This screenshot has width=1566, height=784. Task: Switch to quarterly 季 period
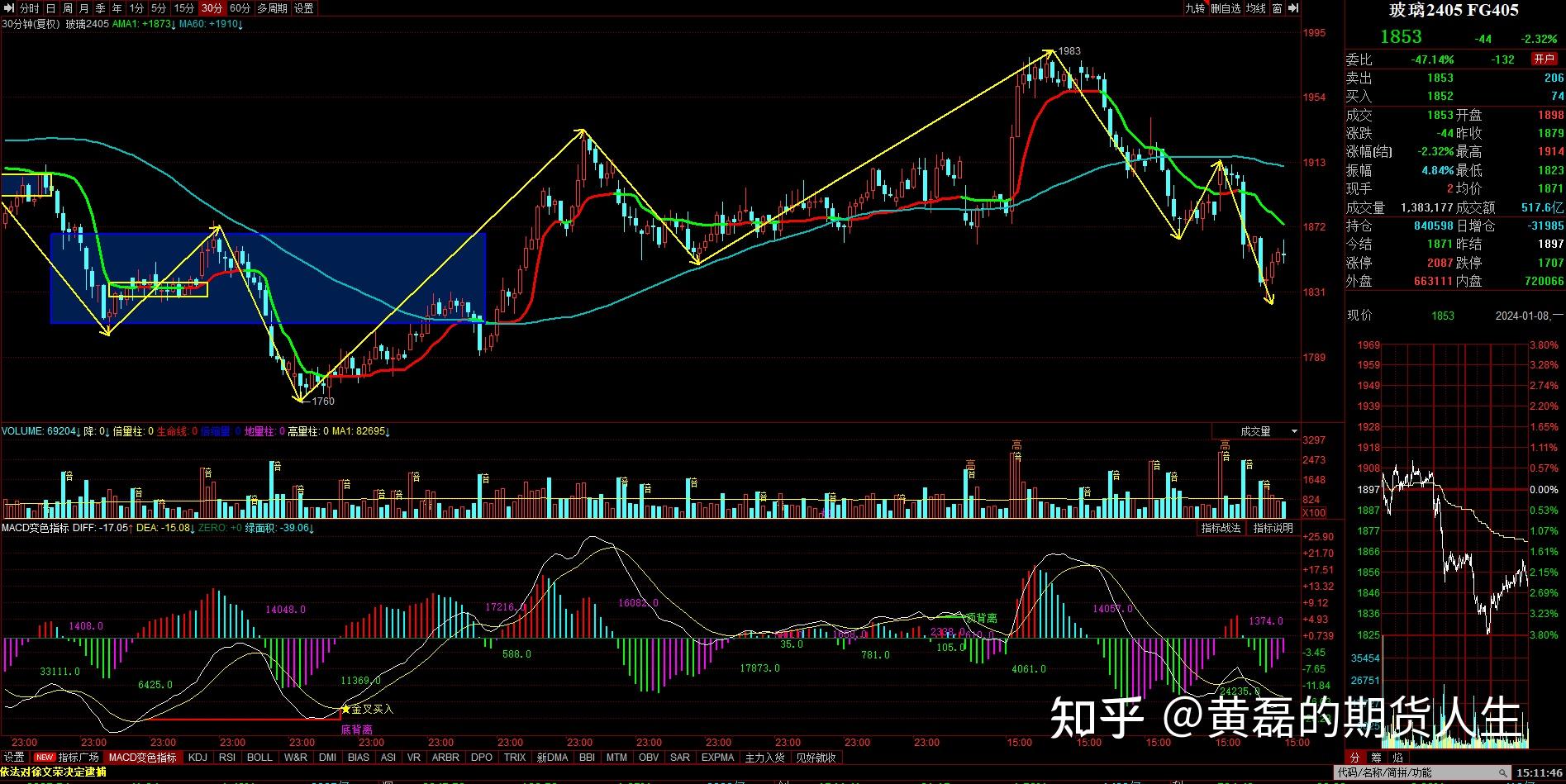pyautogui.click(x=101, y=8)
